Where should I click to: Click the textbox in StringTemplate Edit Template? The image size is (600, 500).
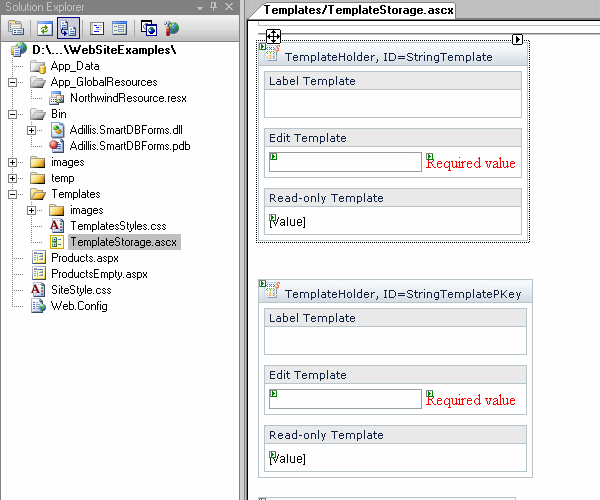tap(345, 162)
